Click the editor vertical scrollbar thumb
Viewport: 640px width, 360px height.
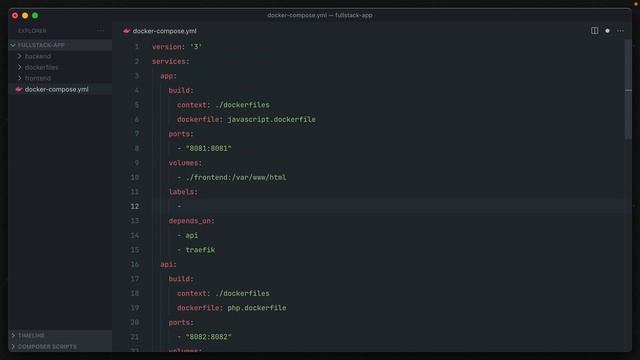coord(628,90)
